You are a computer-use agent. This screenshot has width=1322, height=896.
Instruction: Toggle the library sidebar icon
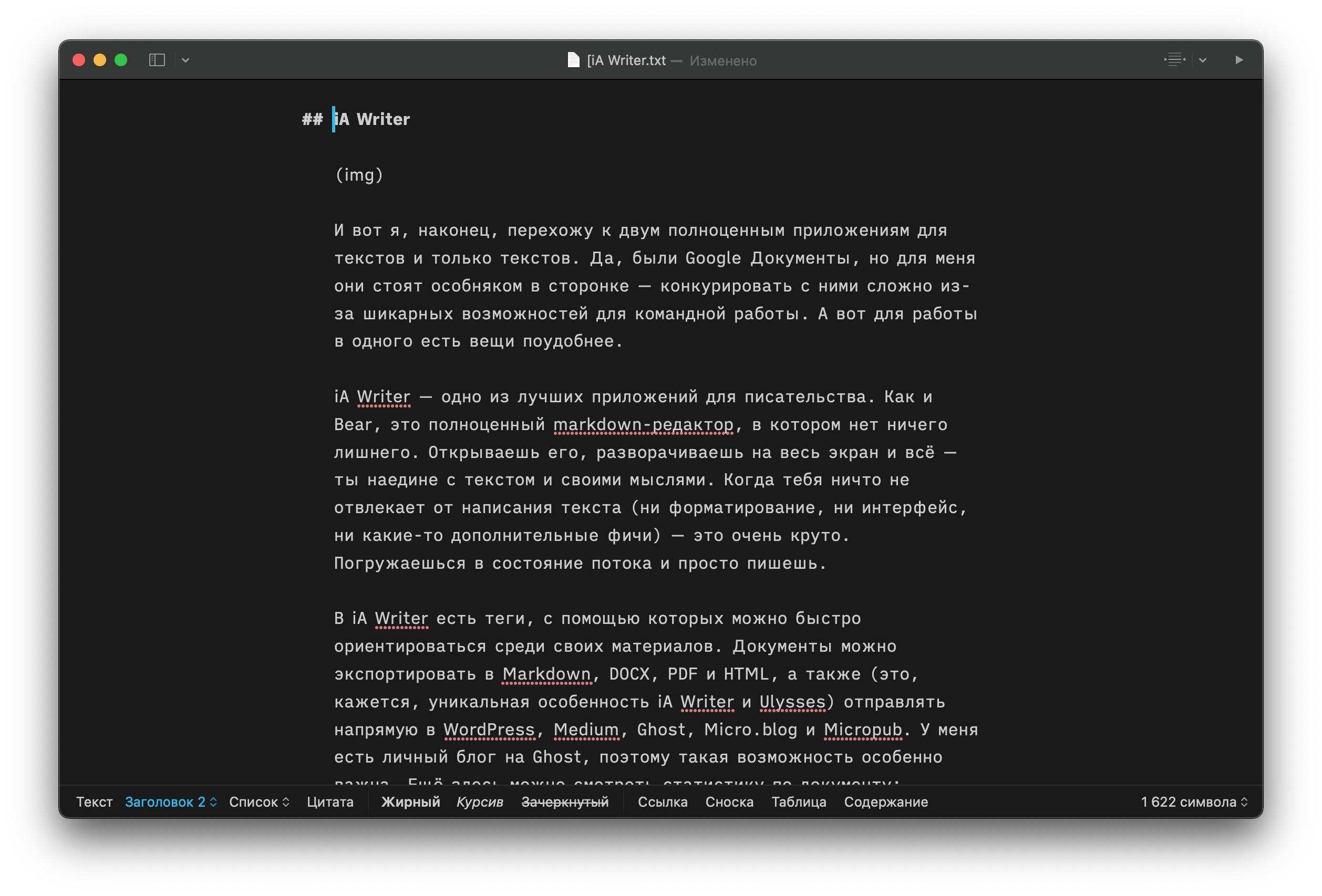[157, 60]
